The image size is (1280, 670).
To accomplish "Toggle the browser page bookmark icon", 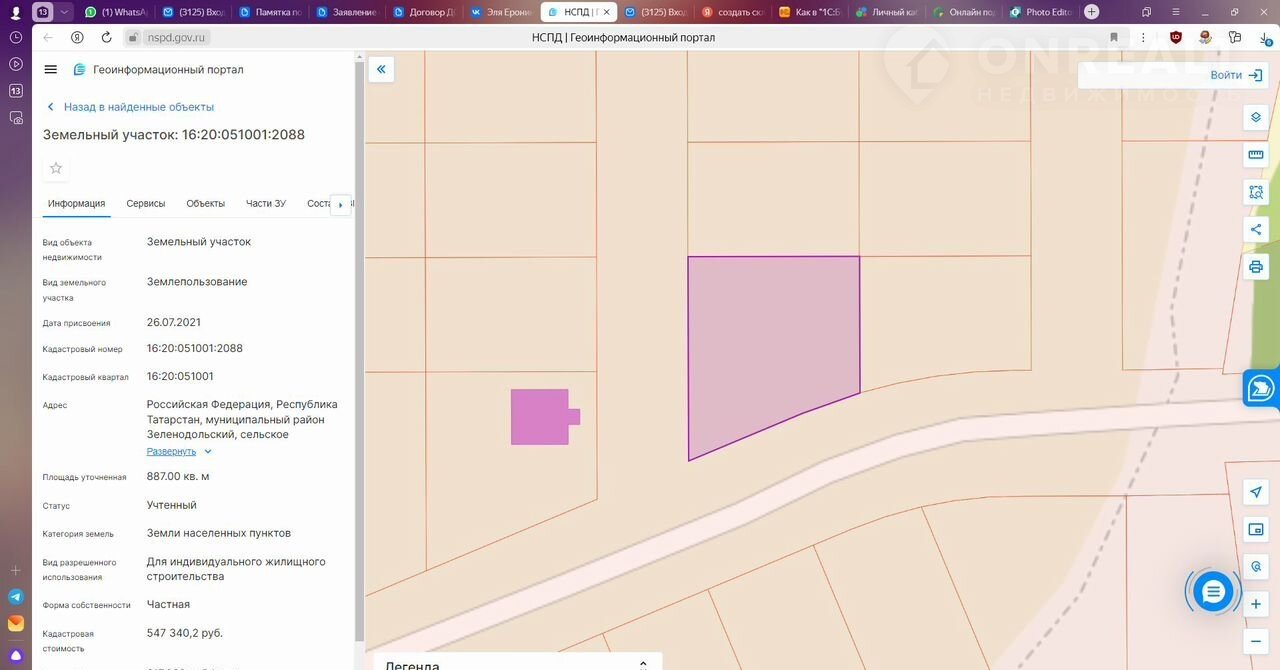I will [1114, 37].
